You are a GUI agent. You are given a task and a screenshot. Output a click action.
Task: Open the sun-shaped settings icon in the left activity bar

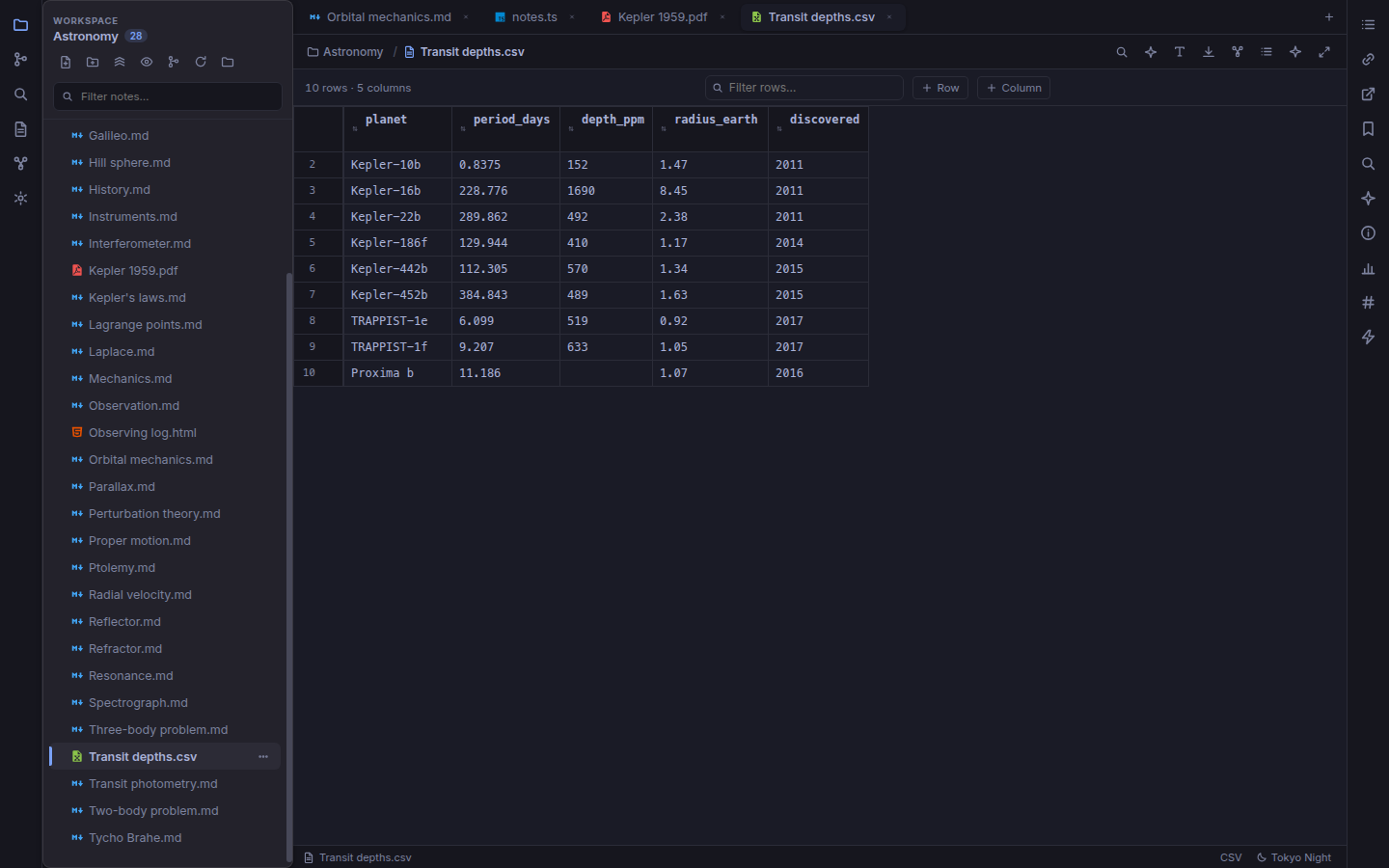pyautogui.click(x=20, y=199)
